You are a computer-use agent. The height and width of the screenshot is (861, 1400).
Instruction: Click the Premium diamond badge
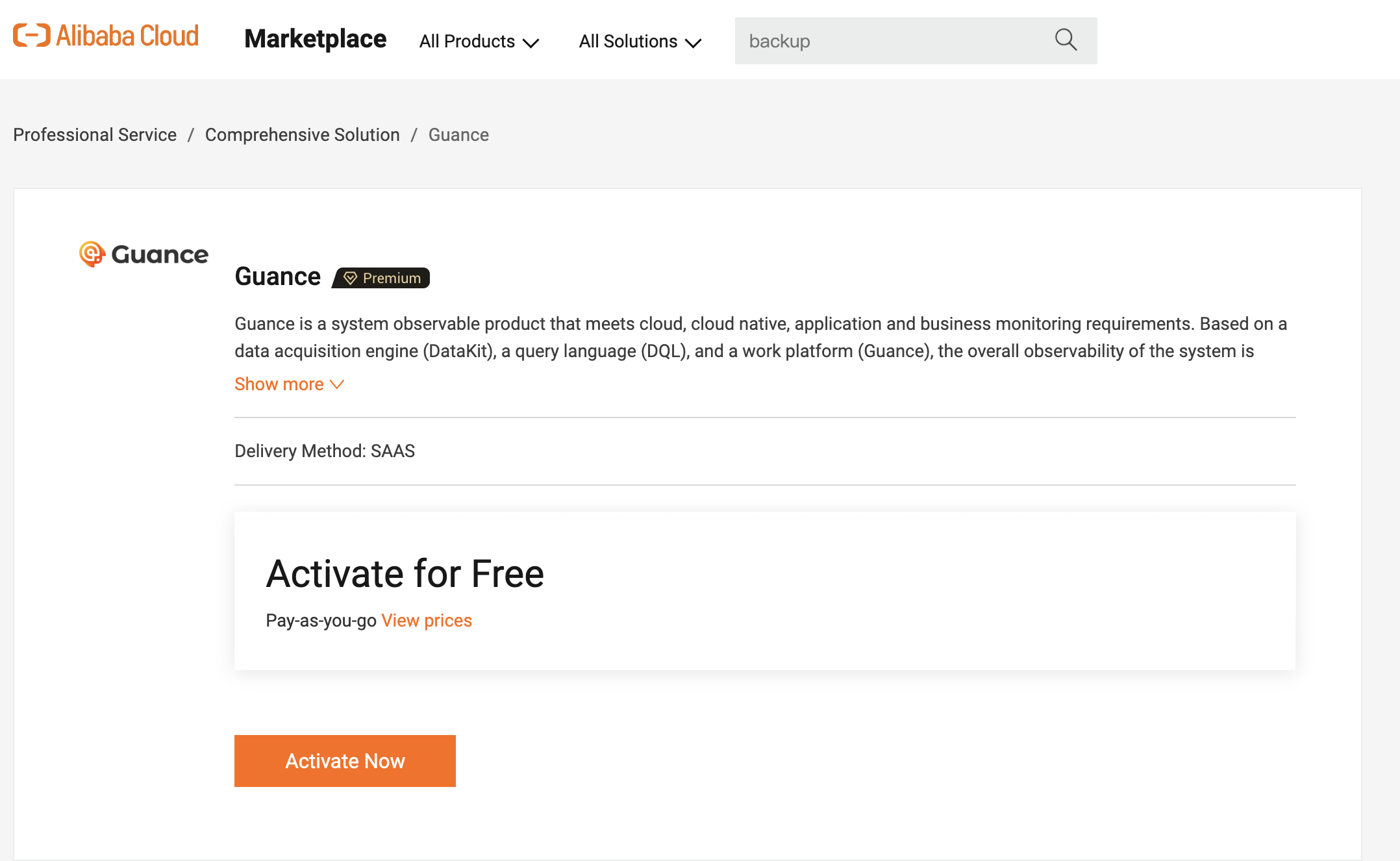click(x=381, y=278)
